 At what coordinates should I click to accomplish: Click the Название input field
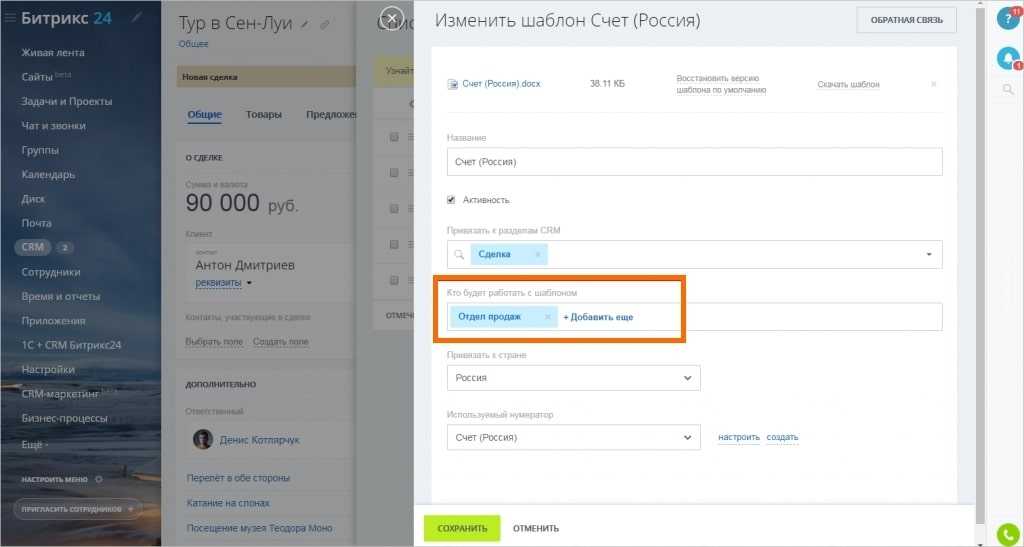click(x=694, y=162)
